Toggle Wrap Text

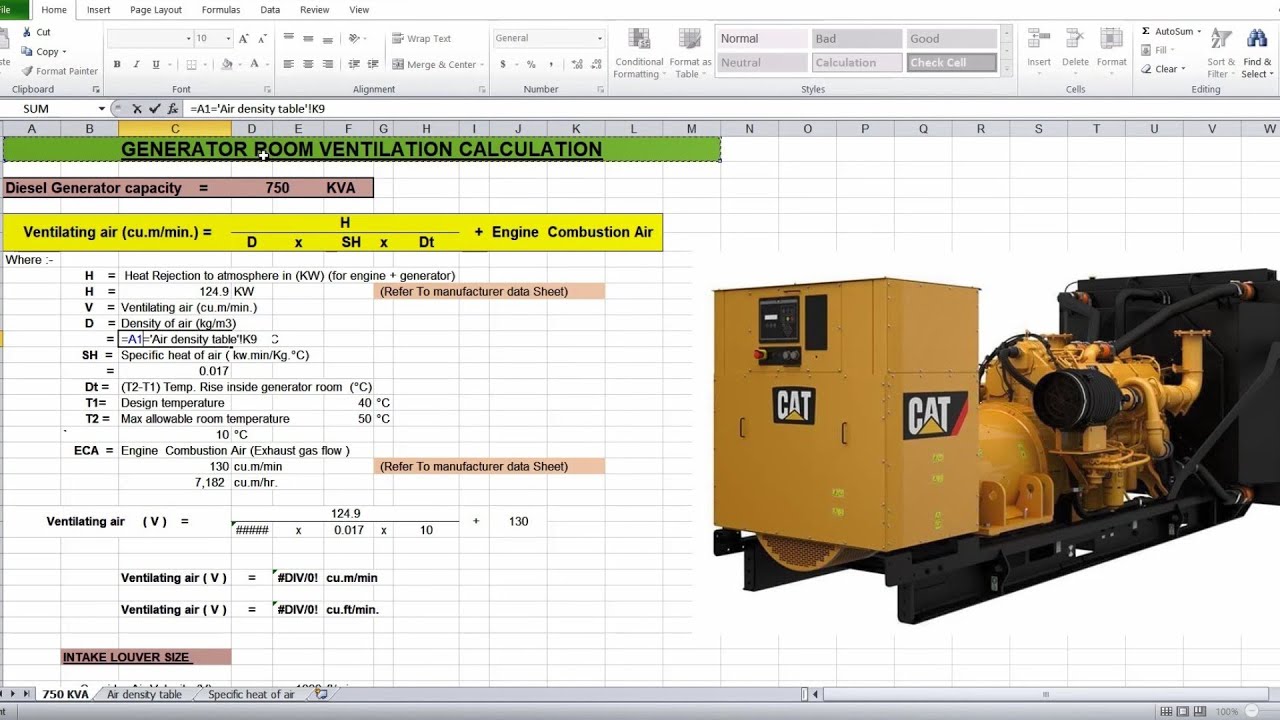pos(421,38)
